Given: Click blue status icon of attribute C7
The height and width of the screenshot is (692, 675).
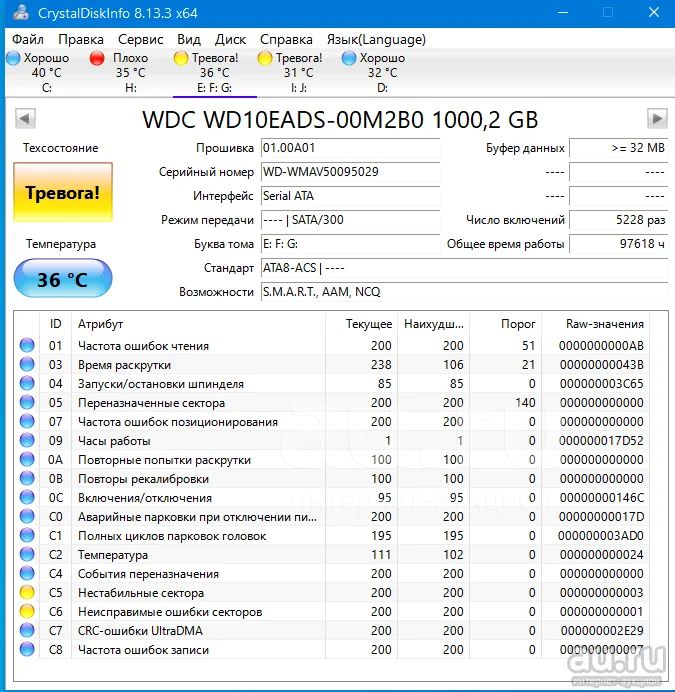Looking at the screenshot, I should tap(27, 630).
